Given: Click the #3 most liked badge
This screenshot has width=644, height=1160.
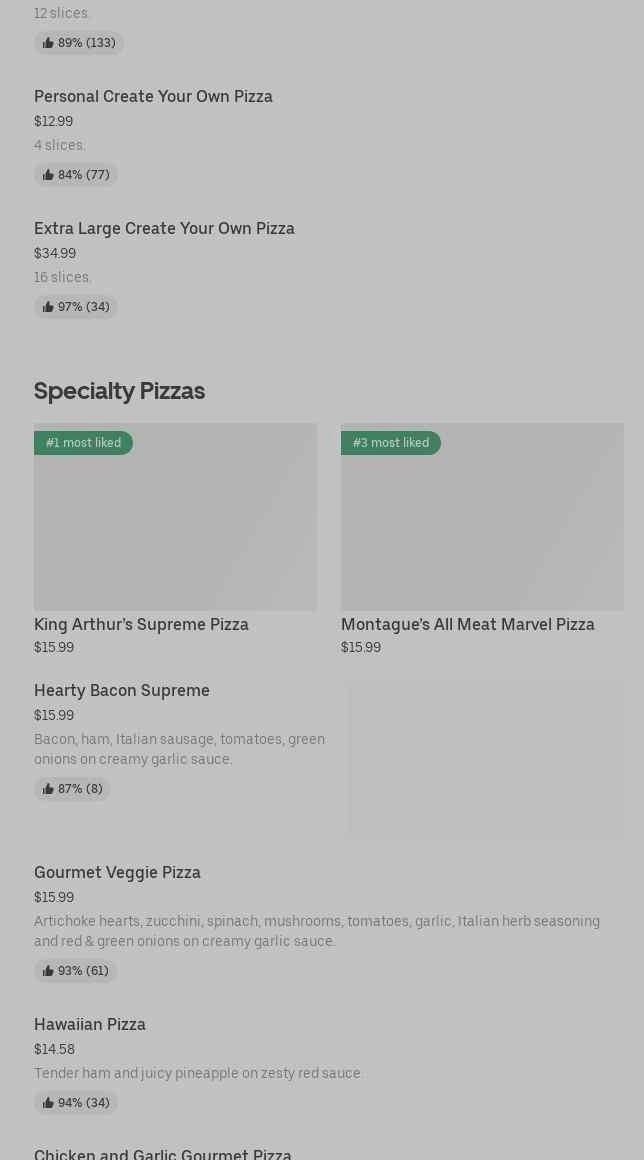Looking at the screenshot, I should (391, 443).
